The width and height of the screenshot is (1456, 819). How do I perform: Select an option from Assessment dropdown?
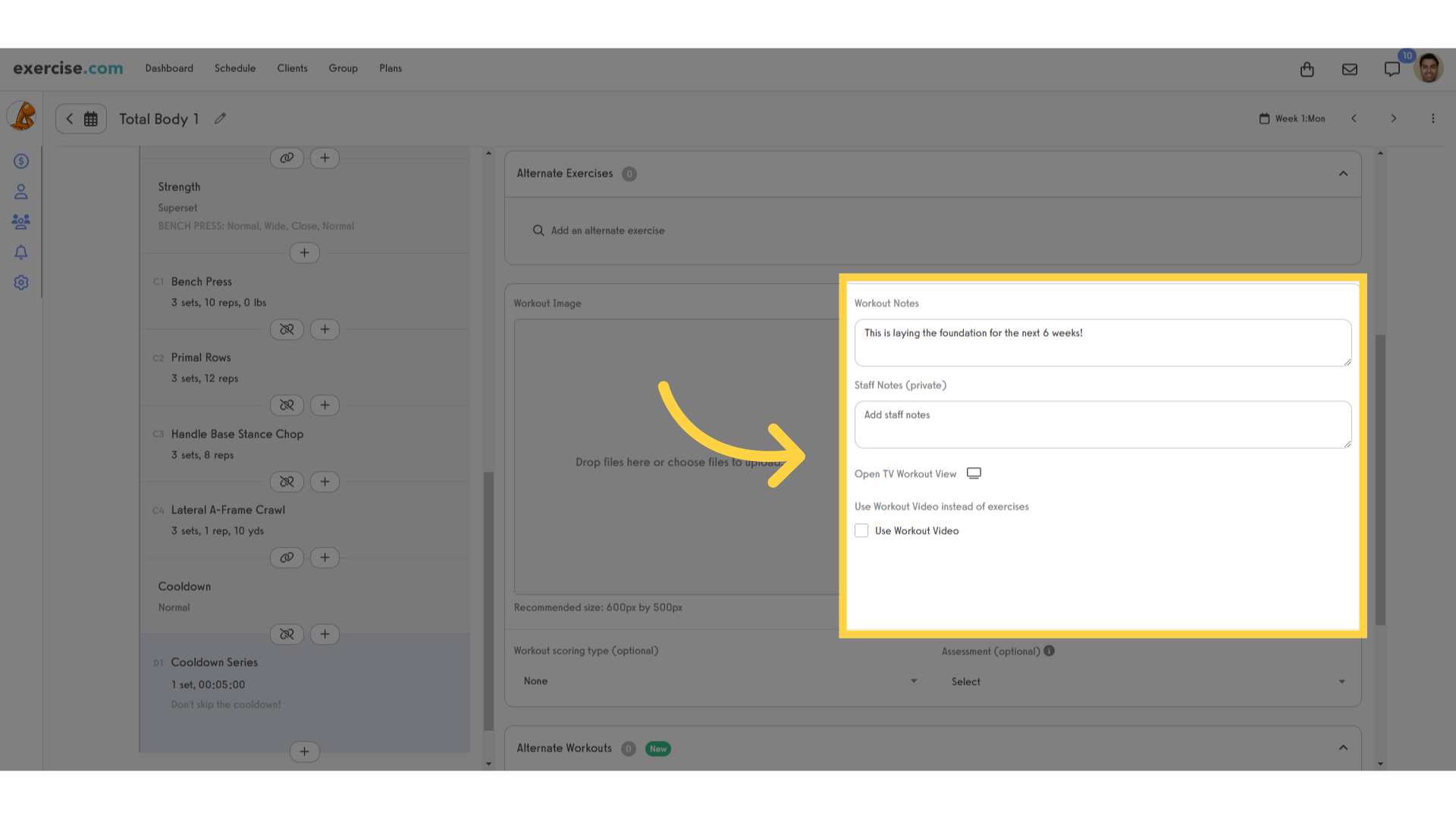pos(1147,681)
